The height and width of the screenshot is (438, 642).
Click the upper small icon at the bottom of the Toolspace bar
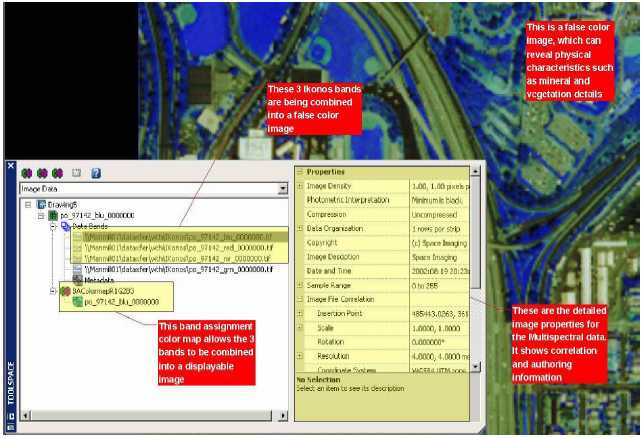coord(11,417)
